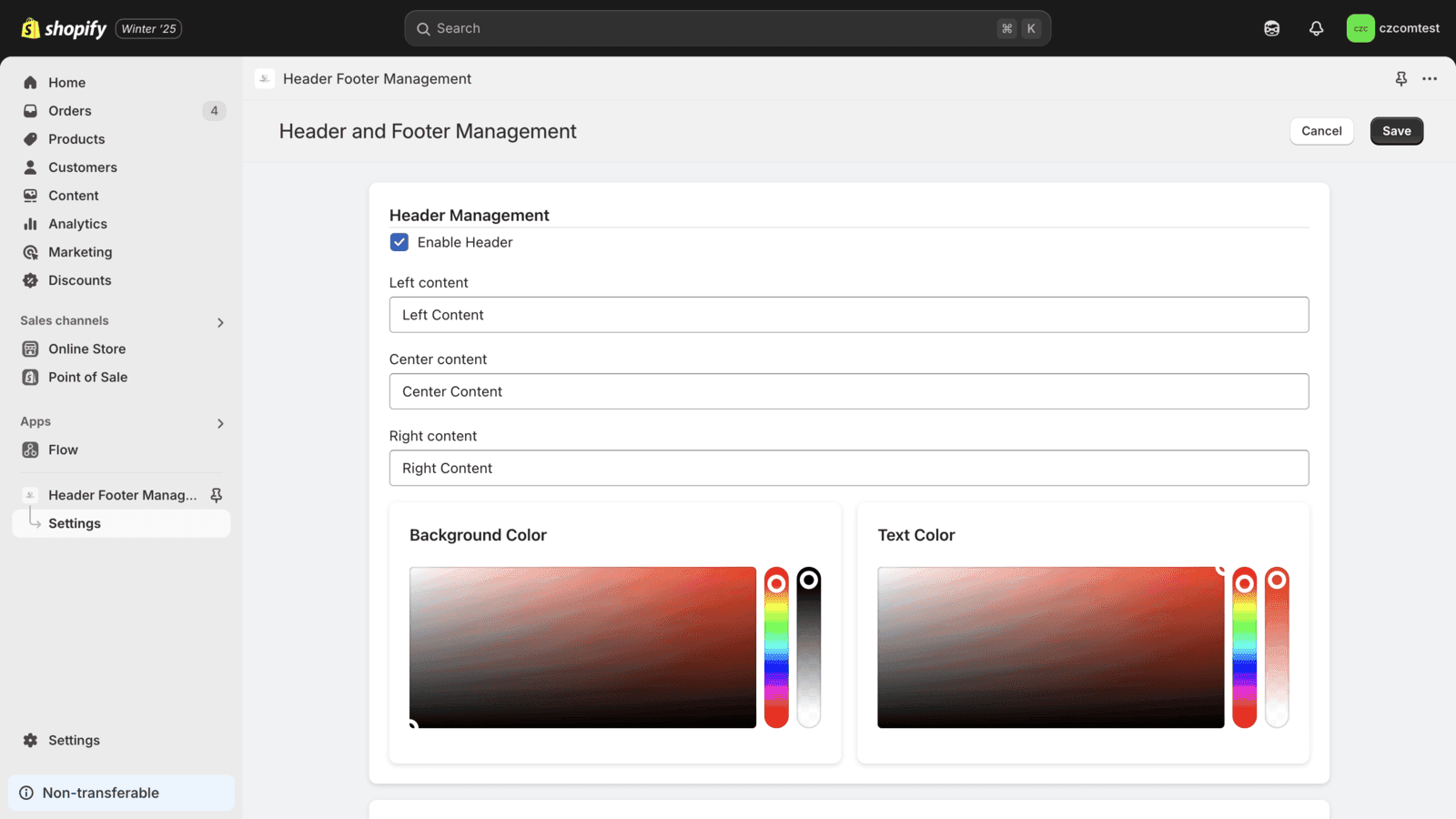Open the czcomtest account menu
Screen dimensions: 1456x819
[x=1393, y=28]
